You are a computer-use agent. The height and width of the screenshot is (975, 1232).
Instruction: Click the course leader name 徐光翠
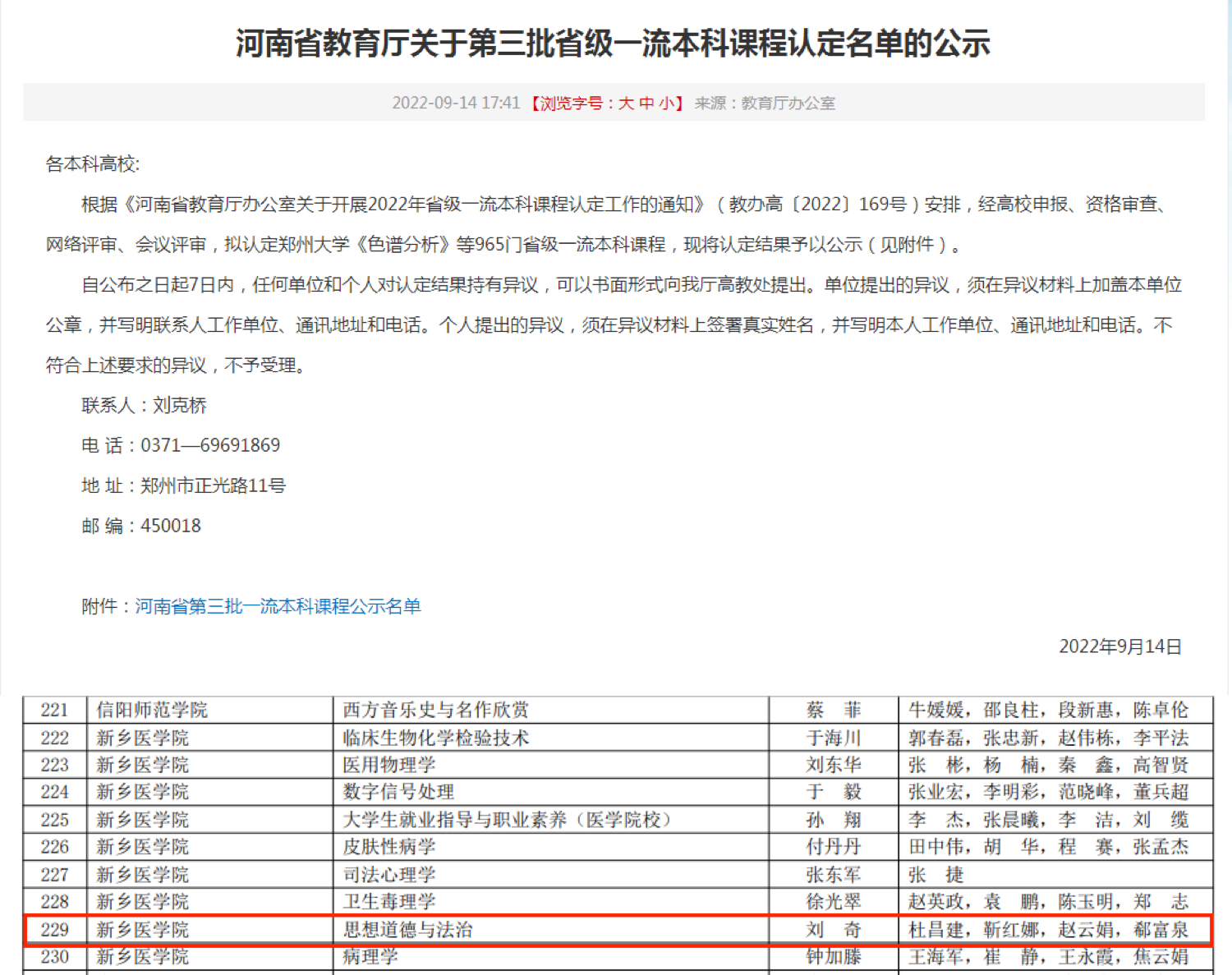coord(833,902)
